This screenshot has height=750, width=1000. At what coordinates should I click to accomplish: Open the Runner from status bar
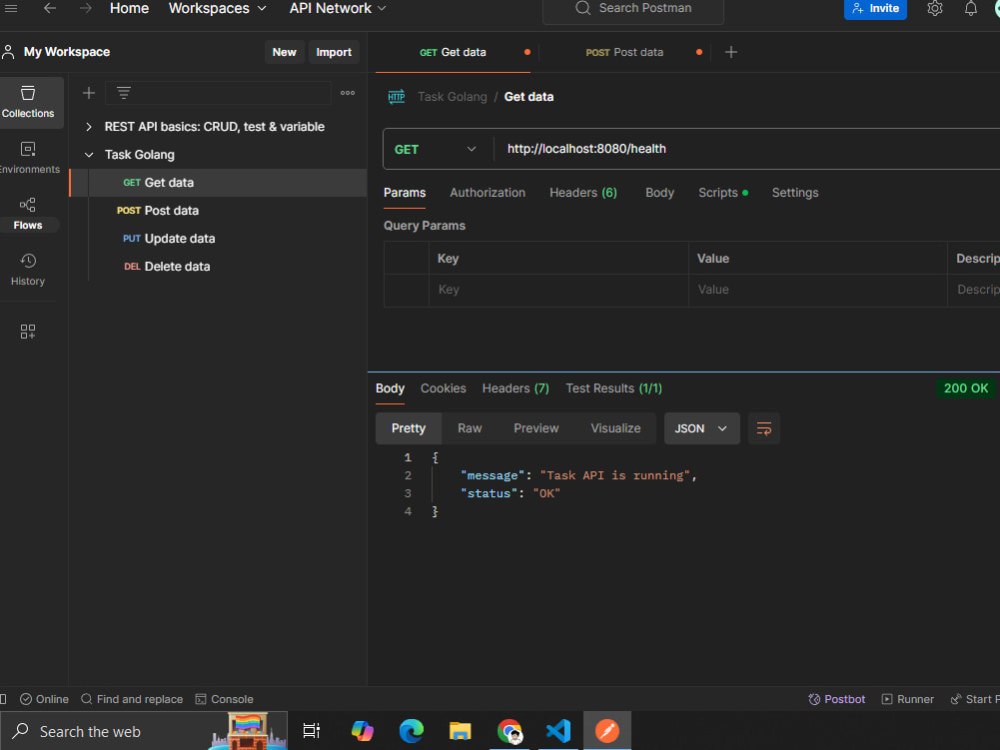907,699
